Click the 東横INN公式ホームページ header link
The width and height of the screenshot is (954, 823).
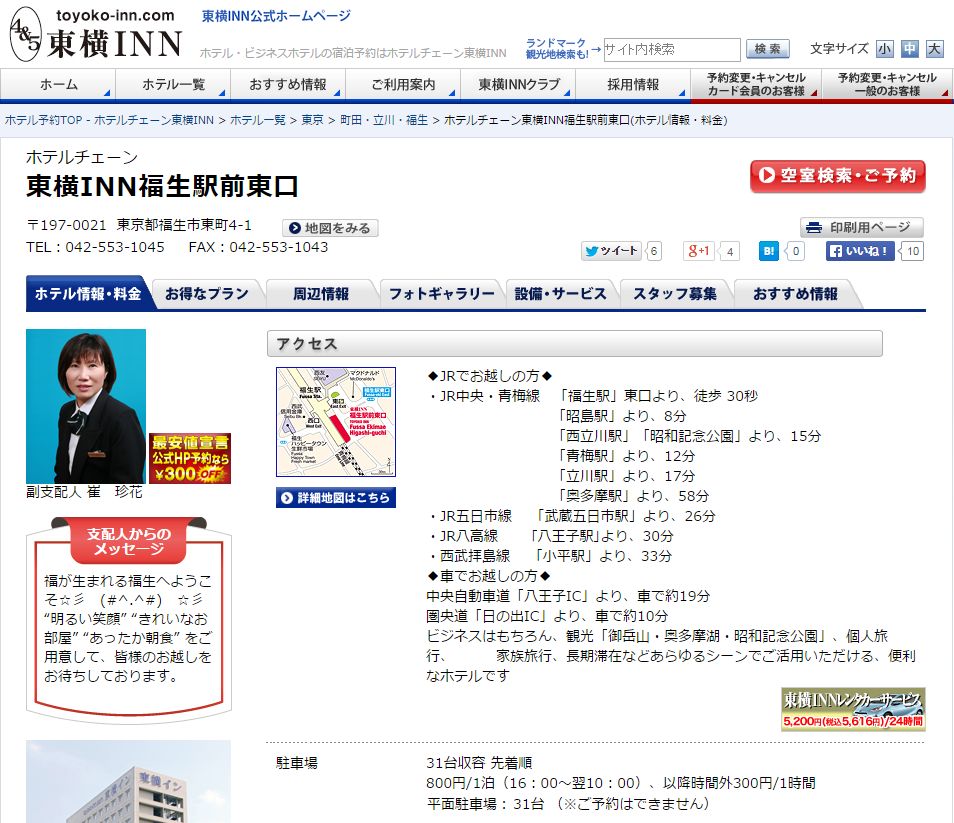point(276,16)
